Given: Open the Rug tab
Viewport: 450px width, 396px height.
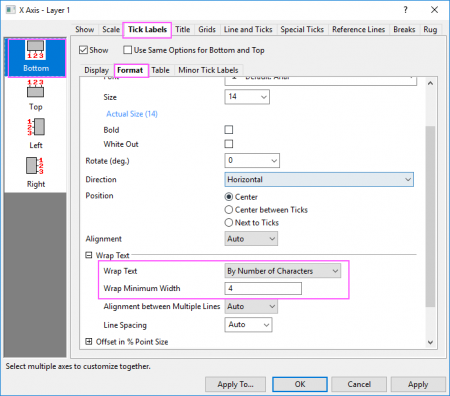Looking at the screenshot, I should tap(430, 30).
